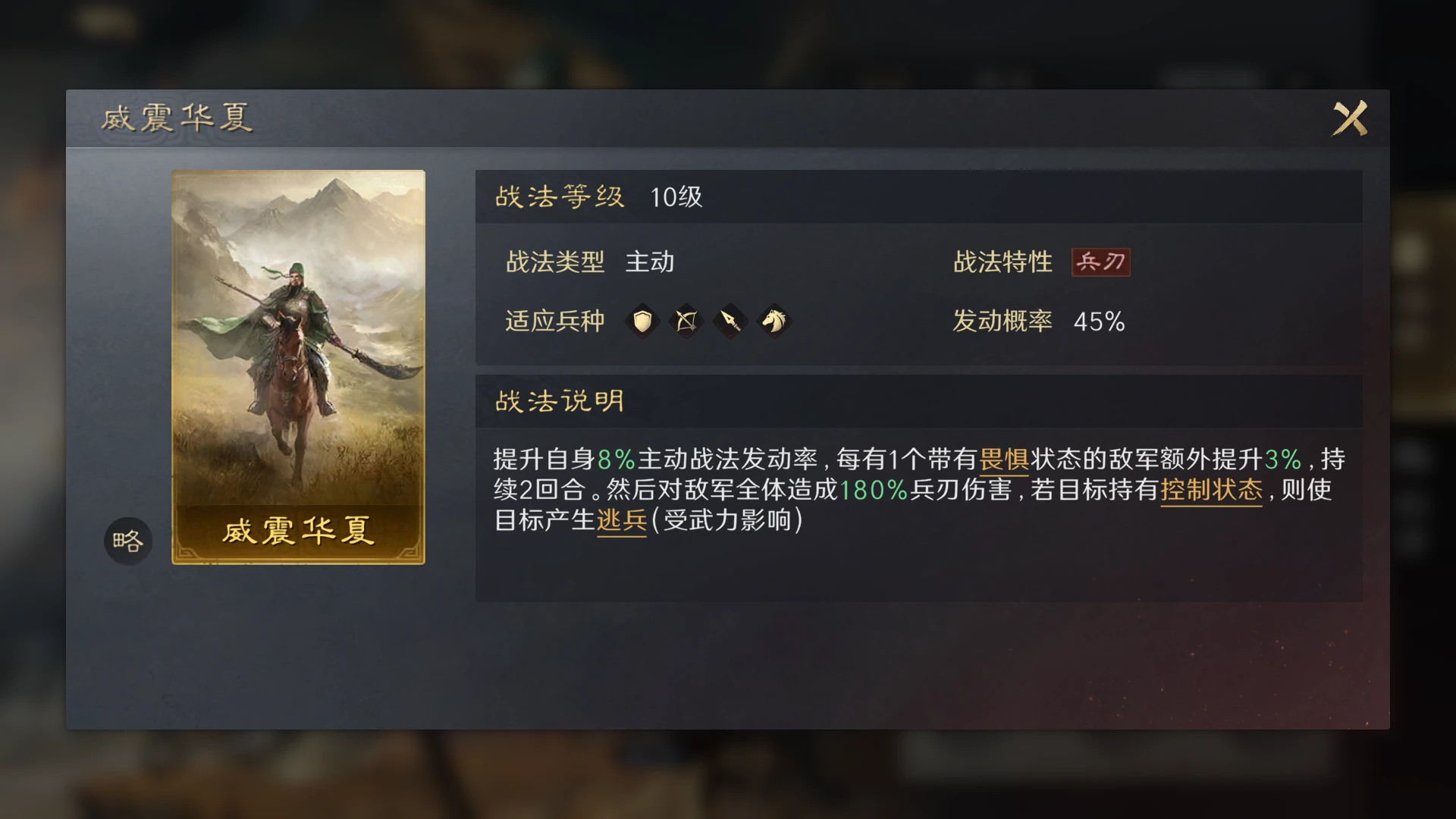
Task: Open the 逃兵 status keyword link
Action: (622, 520)
